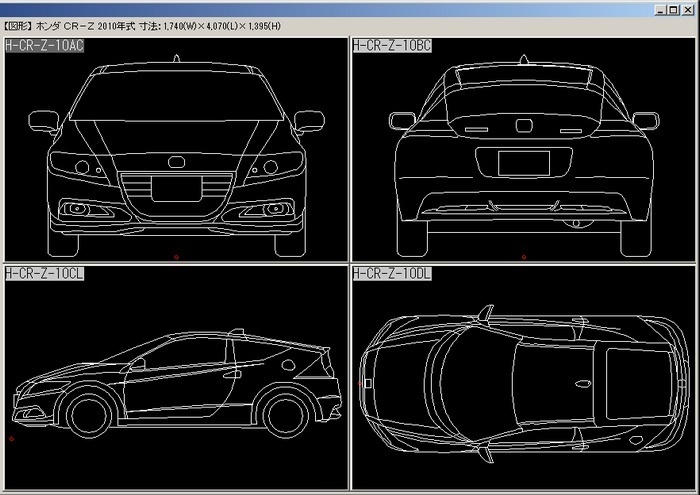This screenshot has width=700, height=495.
Task: Select the H-CR-Z-10BC rear view label
Action: tap(392, 45)
